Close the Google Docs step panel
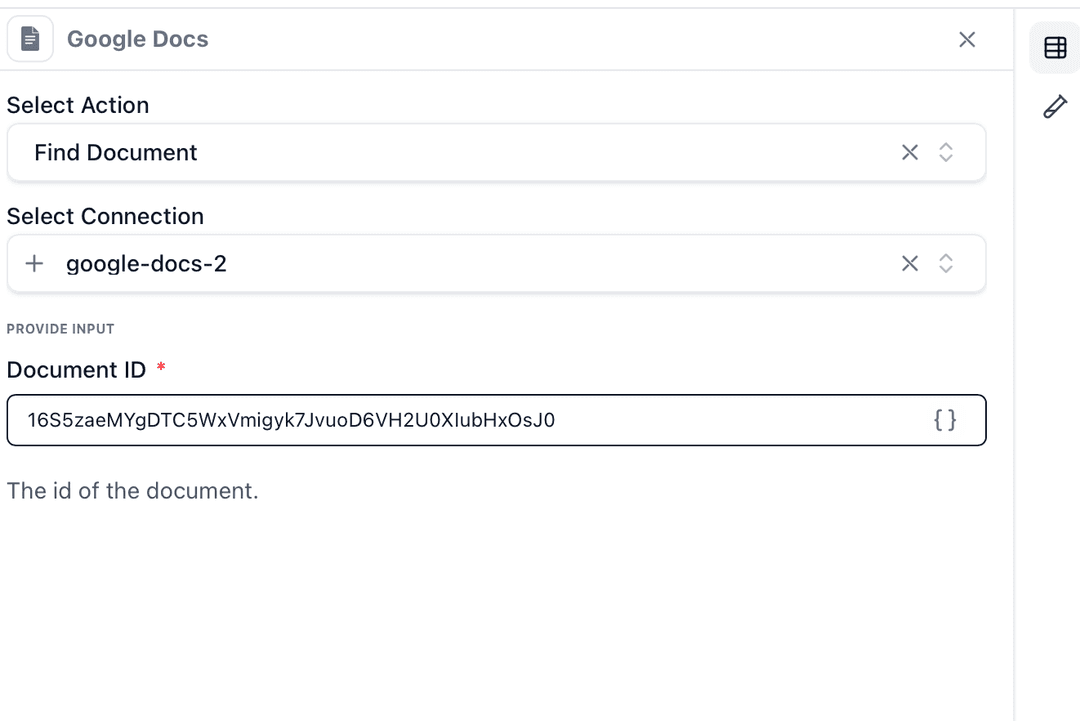The width and height of the screenshot is (1080, 721). click(x=967, y=39)
